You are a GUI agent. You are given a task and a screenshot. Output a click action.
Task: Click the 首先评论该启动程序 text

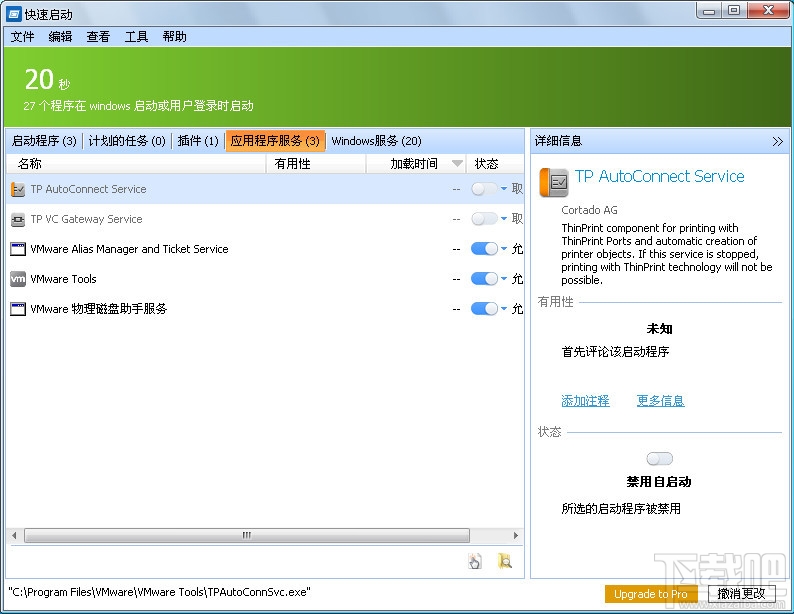[x=615, y=352]
